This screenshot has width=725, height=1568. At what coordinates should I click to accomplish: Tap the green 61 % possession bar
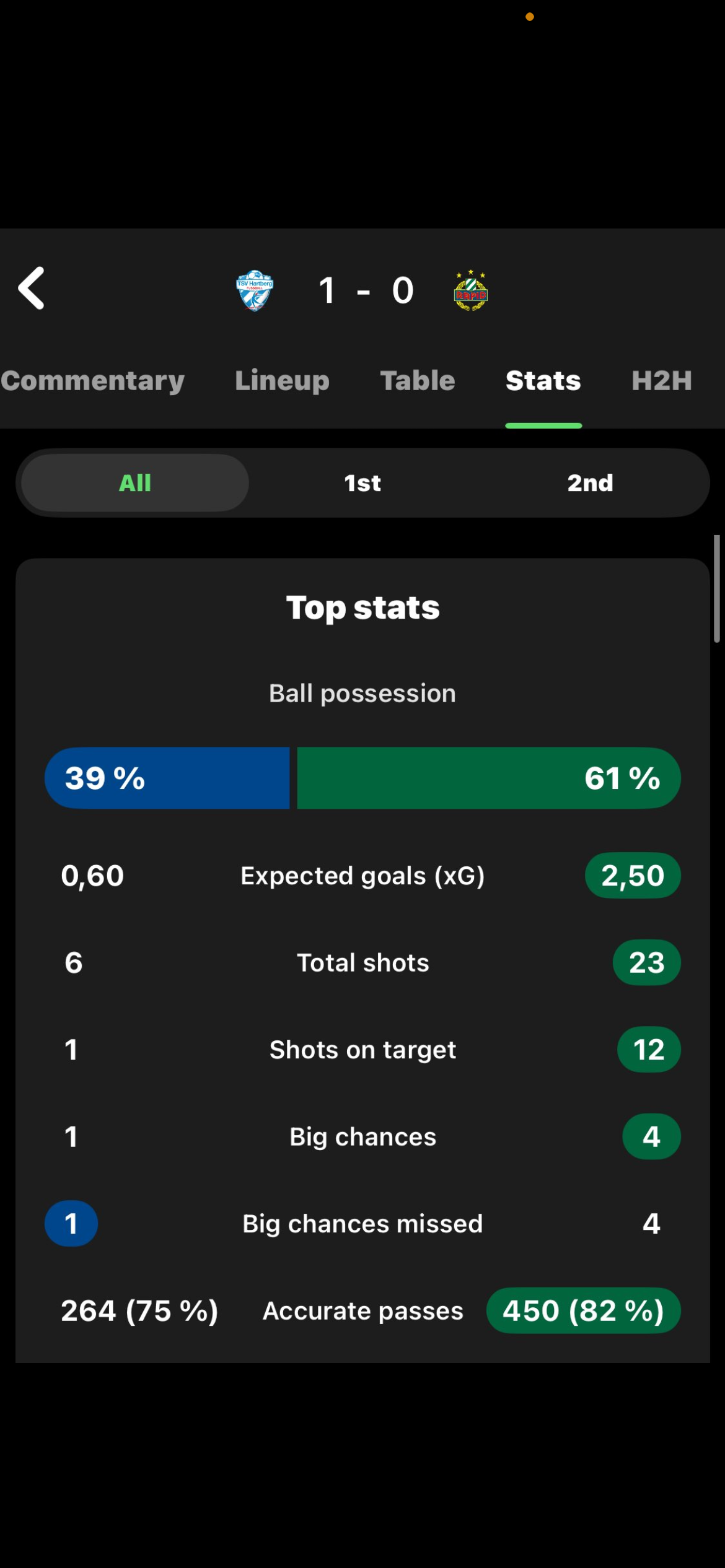point(489,778)
